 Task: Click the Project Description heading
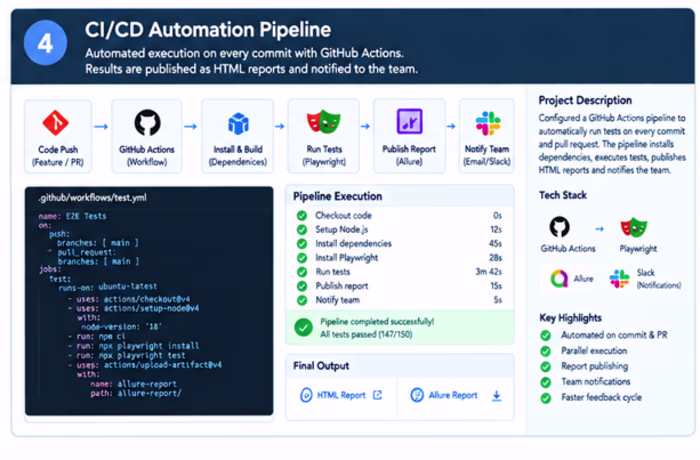pyautogui.click(x=585, y=100)
